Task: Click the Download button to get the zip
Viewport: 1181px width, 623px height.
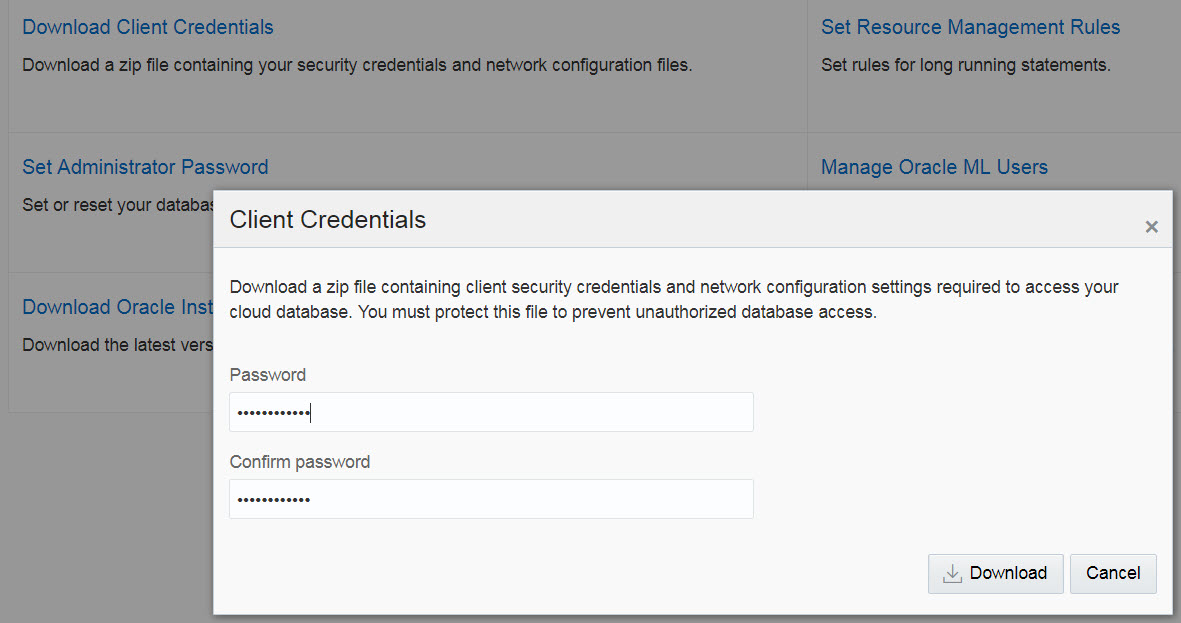Action: pyautogui.click(x=1000, y=573)
